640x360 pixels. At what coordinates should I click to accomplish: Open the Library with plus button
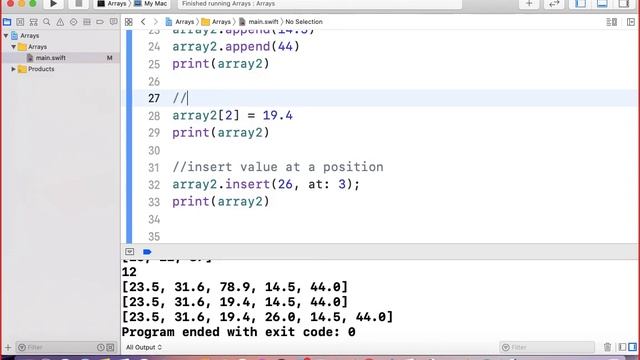[529, 4]
